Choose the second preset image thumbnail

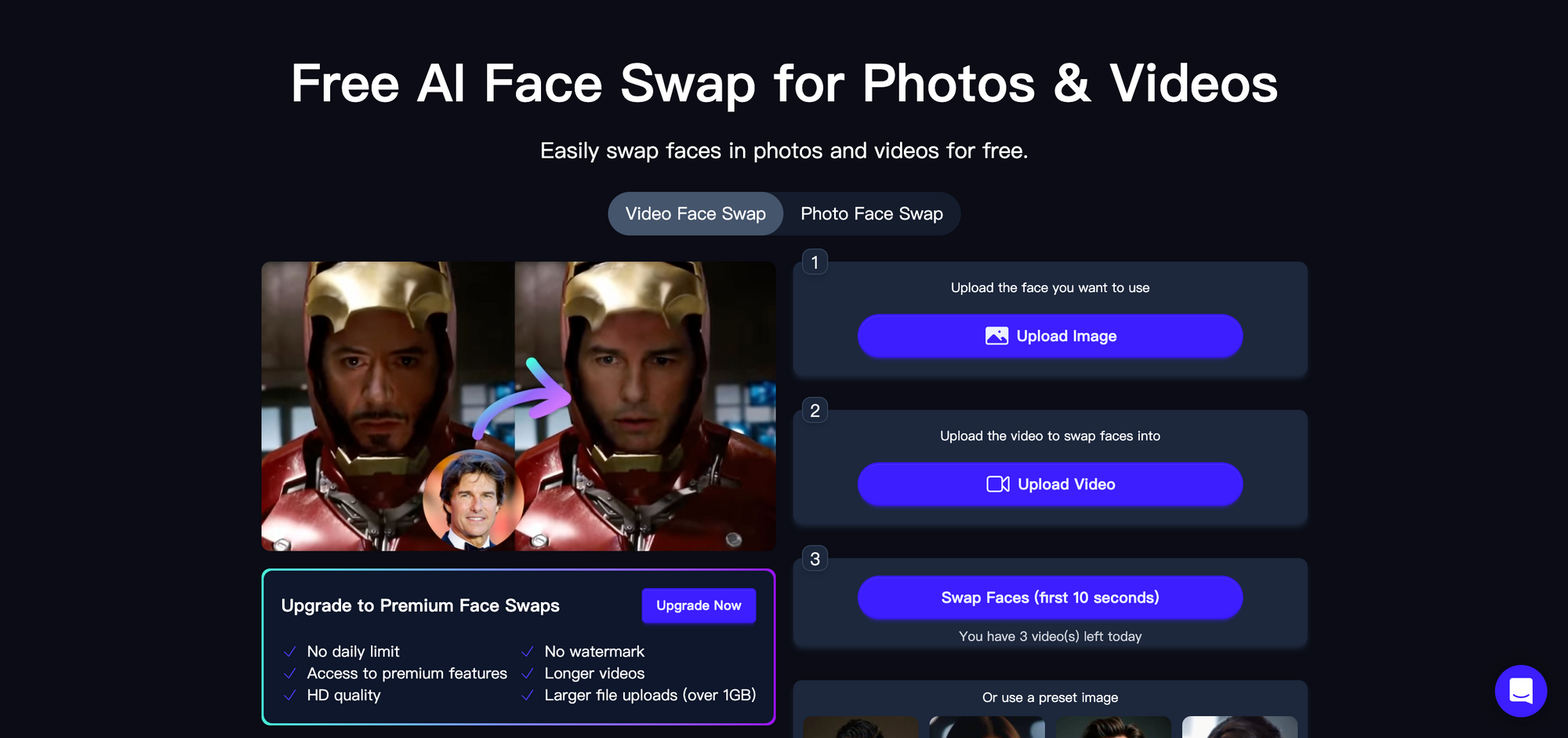pyautogui.click(x=986, y=728)
